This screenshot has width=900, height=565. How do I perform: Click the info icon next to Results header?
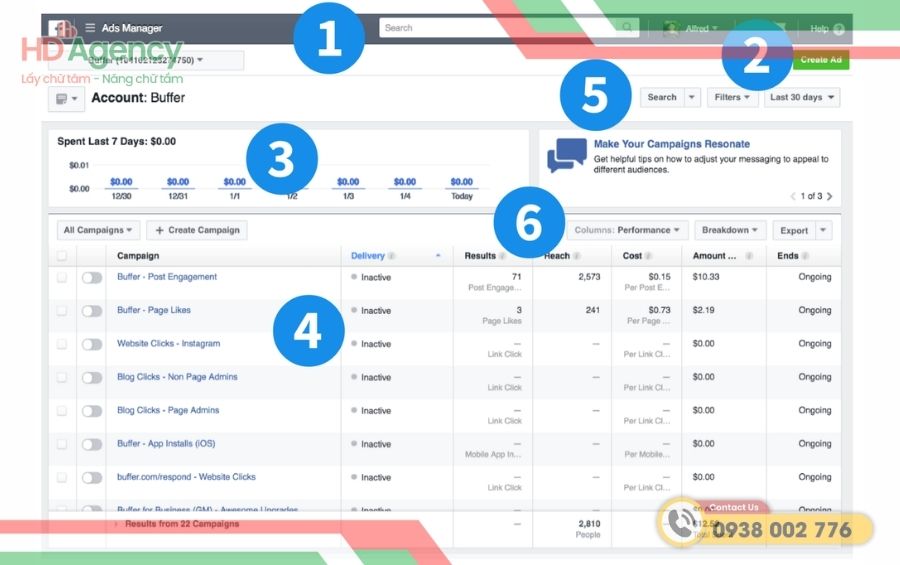coord(502,256)
